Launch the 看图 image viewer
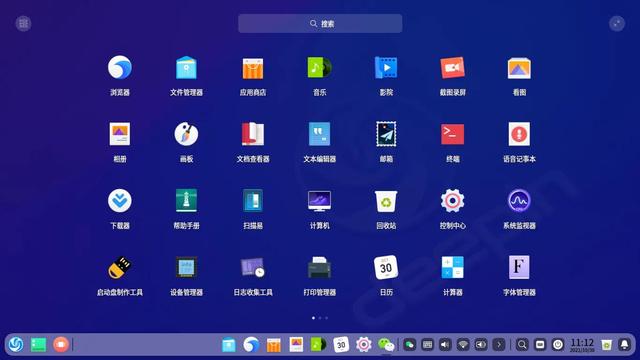This screenshot has width=640, height=360. 519,68
